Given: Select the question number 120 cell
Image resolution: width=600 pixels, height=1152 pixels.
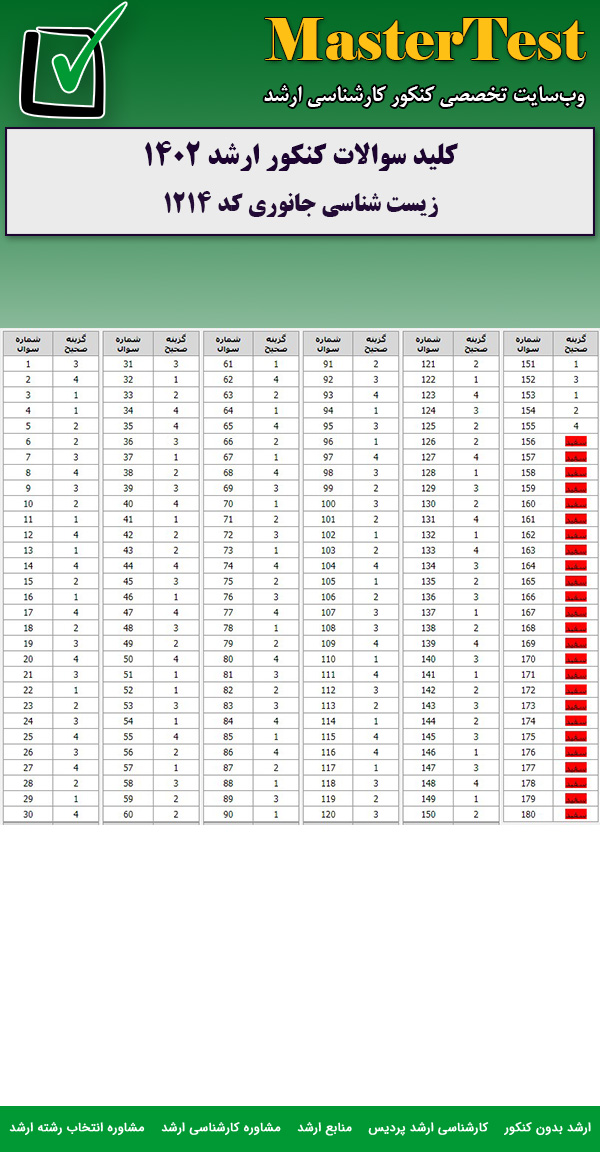Looking at the screenshot, I should point(328,815).
